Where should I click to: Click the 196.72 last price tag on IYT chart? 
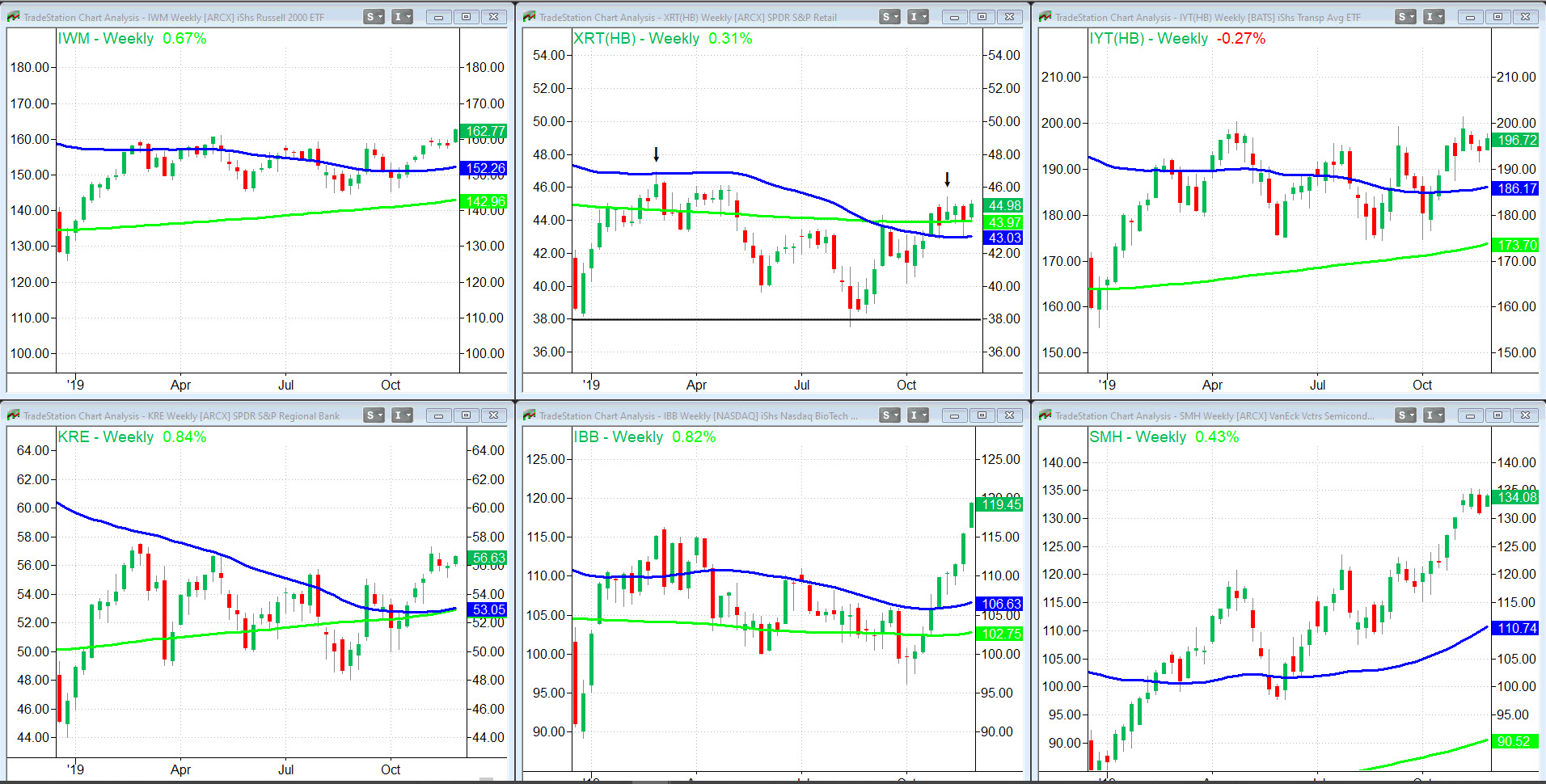tap(1517, 140)
